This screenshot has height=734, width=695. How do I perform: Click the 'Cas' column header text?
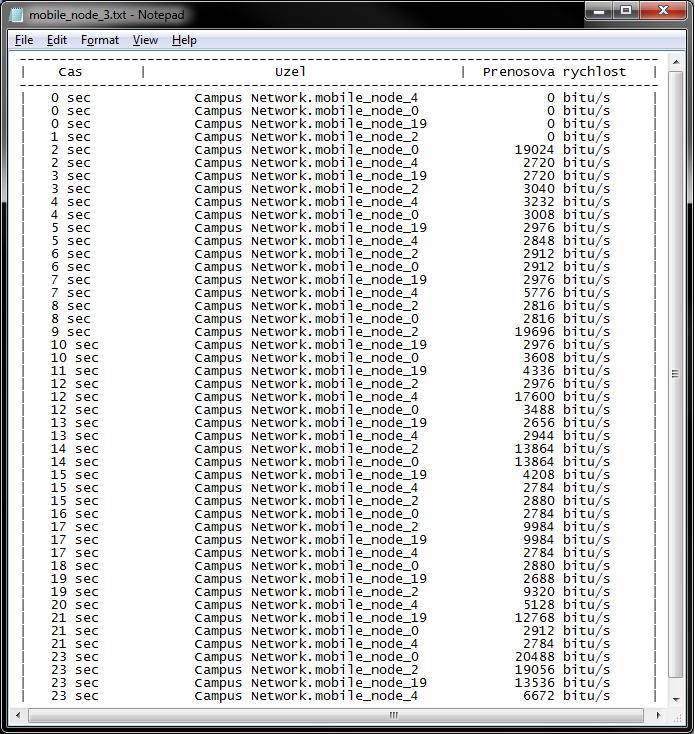point(70,72)
